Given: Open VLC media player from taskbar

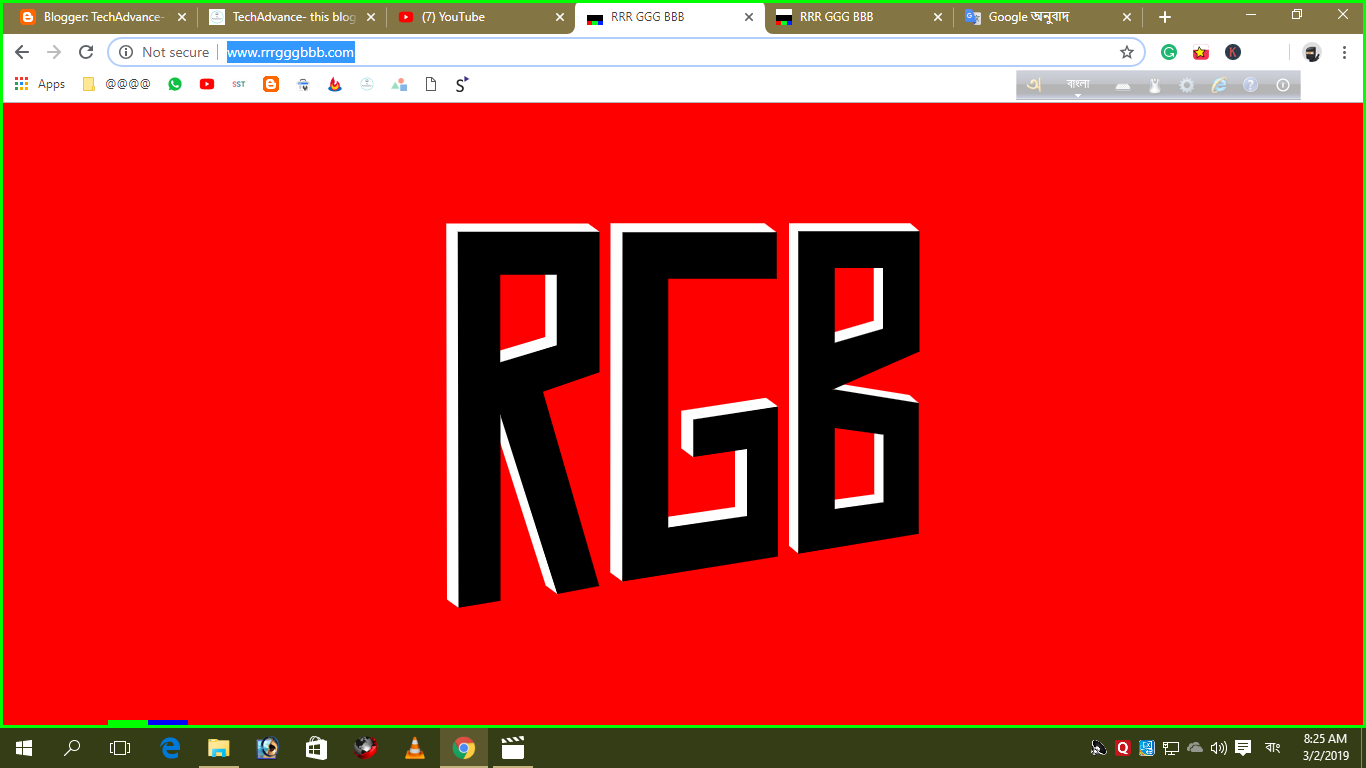Looking at the screenshot, I should [414, 748].
